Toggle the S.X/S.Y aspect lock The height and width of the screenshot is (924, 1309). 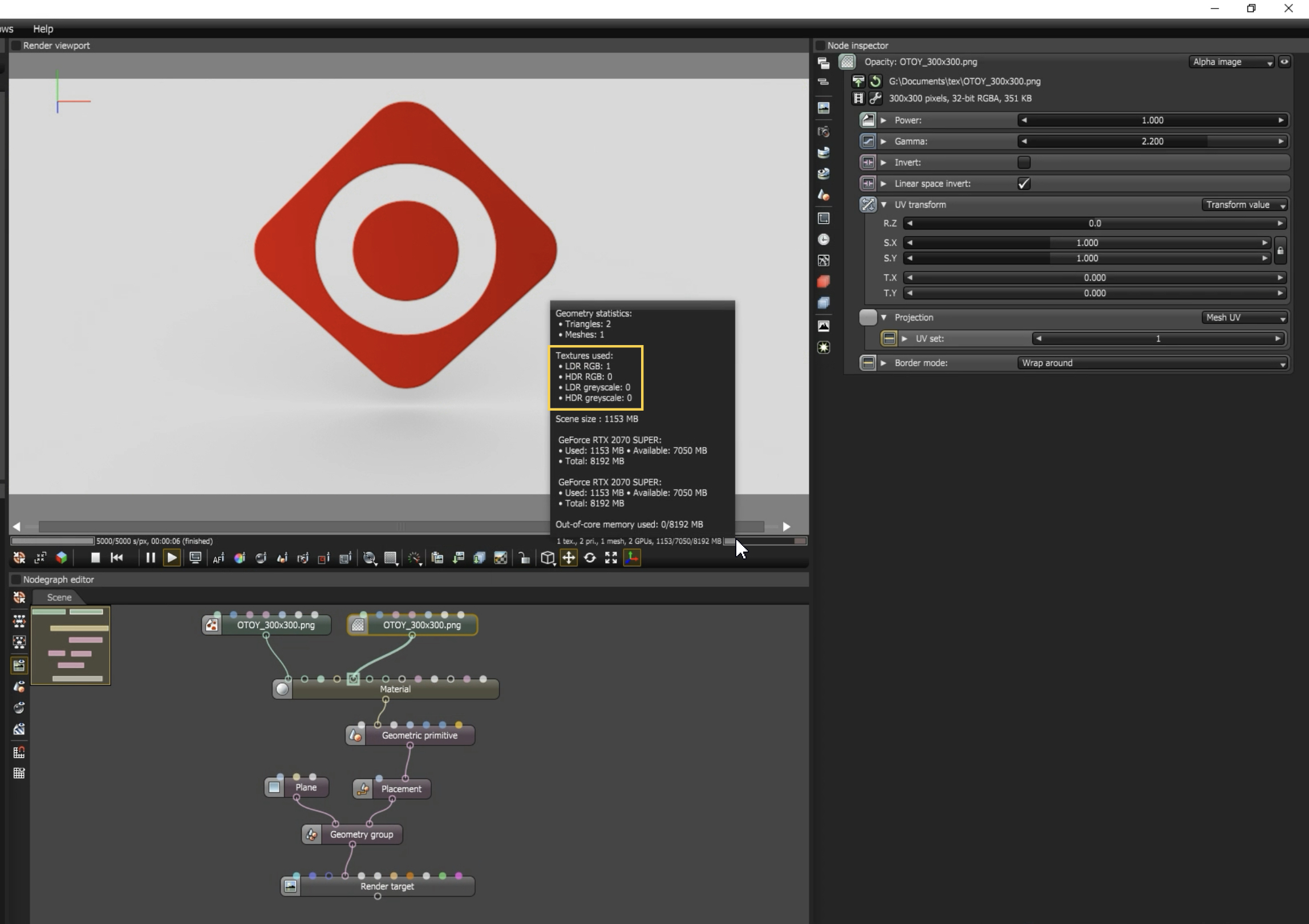pyautogui.click(x=1280, y=251)
